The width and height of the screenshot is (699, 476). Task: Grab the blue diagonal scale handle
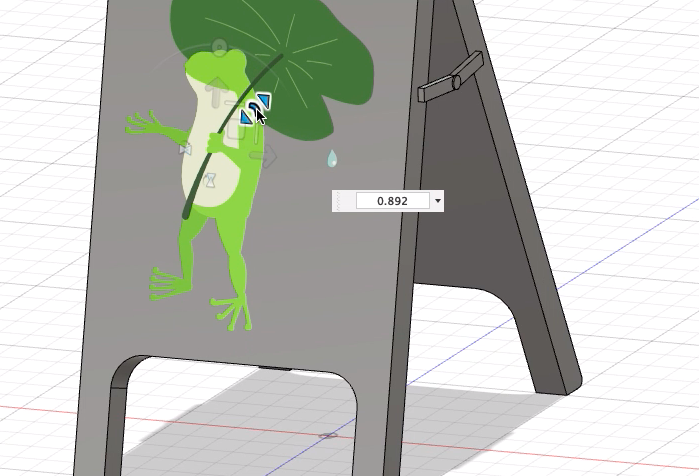pos(255,109)
